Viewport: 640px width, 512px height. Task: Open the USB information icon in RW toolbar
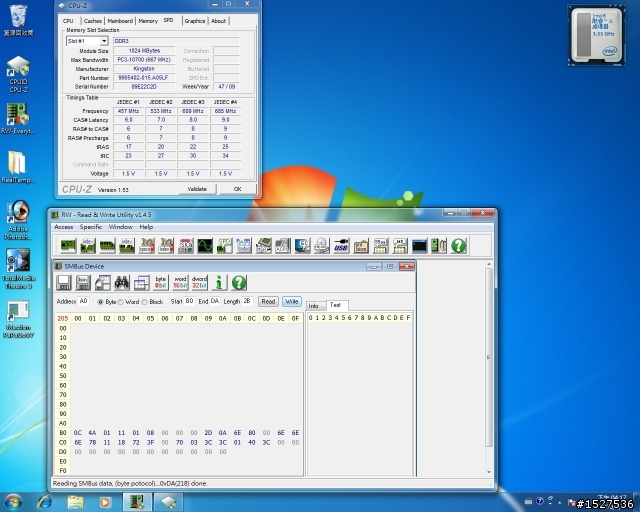click(341, 246)
